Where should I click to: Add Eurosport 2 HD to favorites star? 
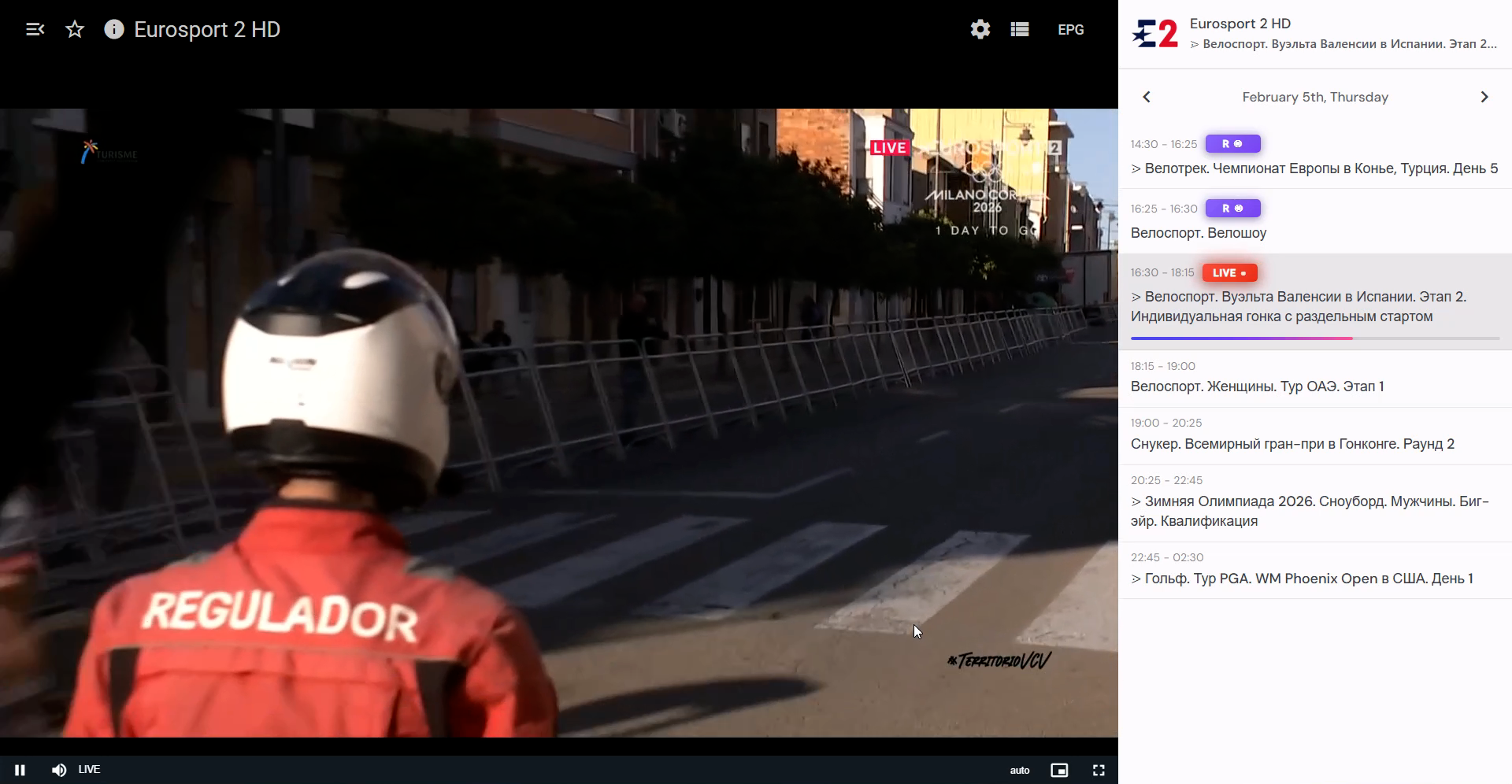coord(75,30)
